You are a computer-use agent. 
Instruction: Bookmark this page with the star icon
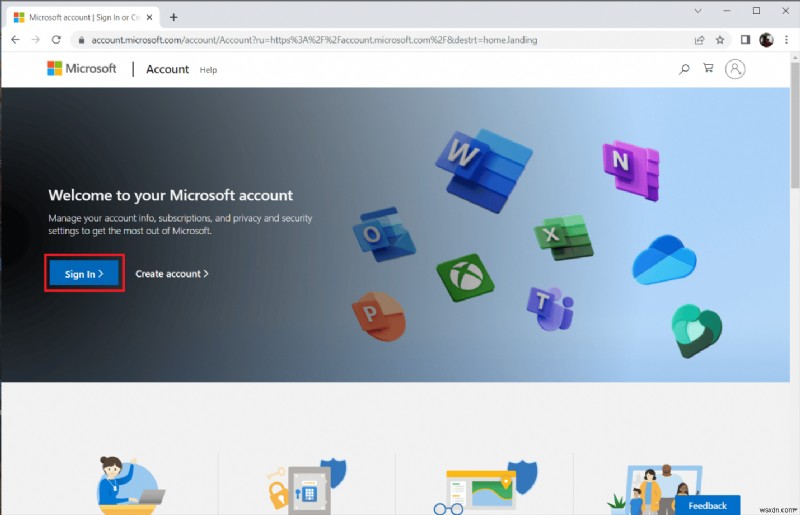(720, 40)
